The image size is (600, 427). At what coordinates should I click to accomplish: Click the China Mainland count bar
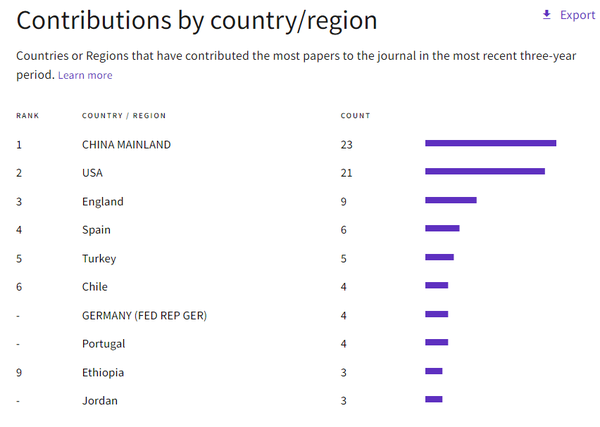coord(490,143)
